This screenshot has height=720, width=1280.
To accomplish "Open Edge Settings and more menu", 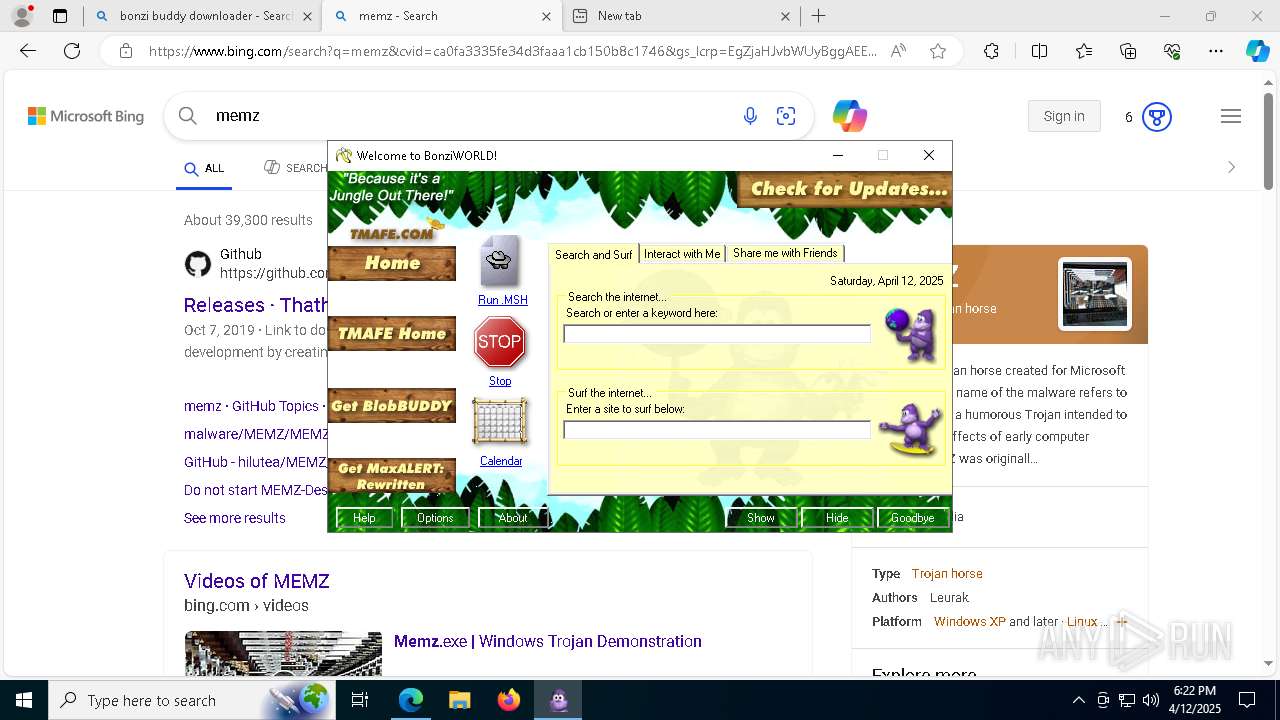I will click(1216, 51).
